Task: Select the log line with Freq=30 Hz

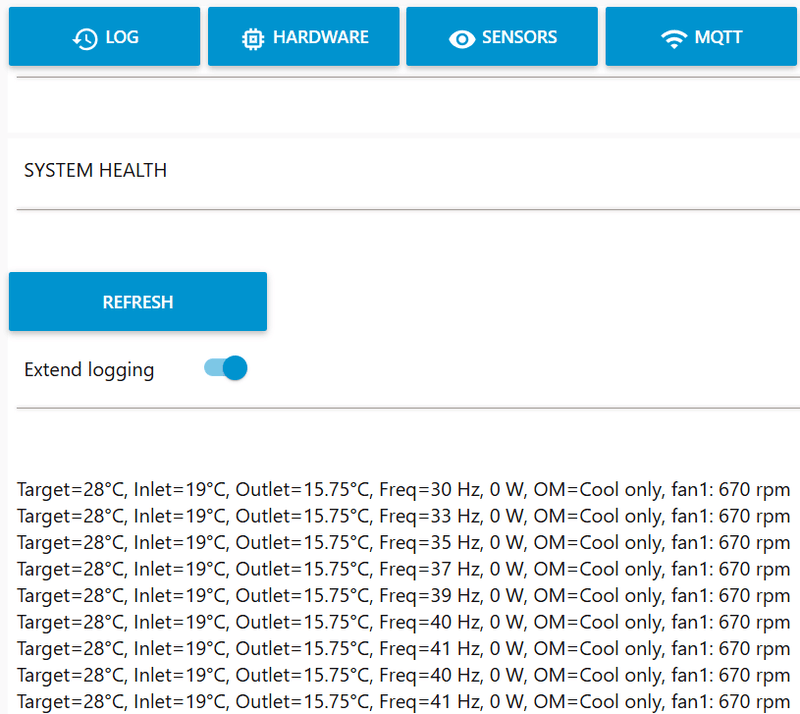Action: 404,490
